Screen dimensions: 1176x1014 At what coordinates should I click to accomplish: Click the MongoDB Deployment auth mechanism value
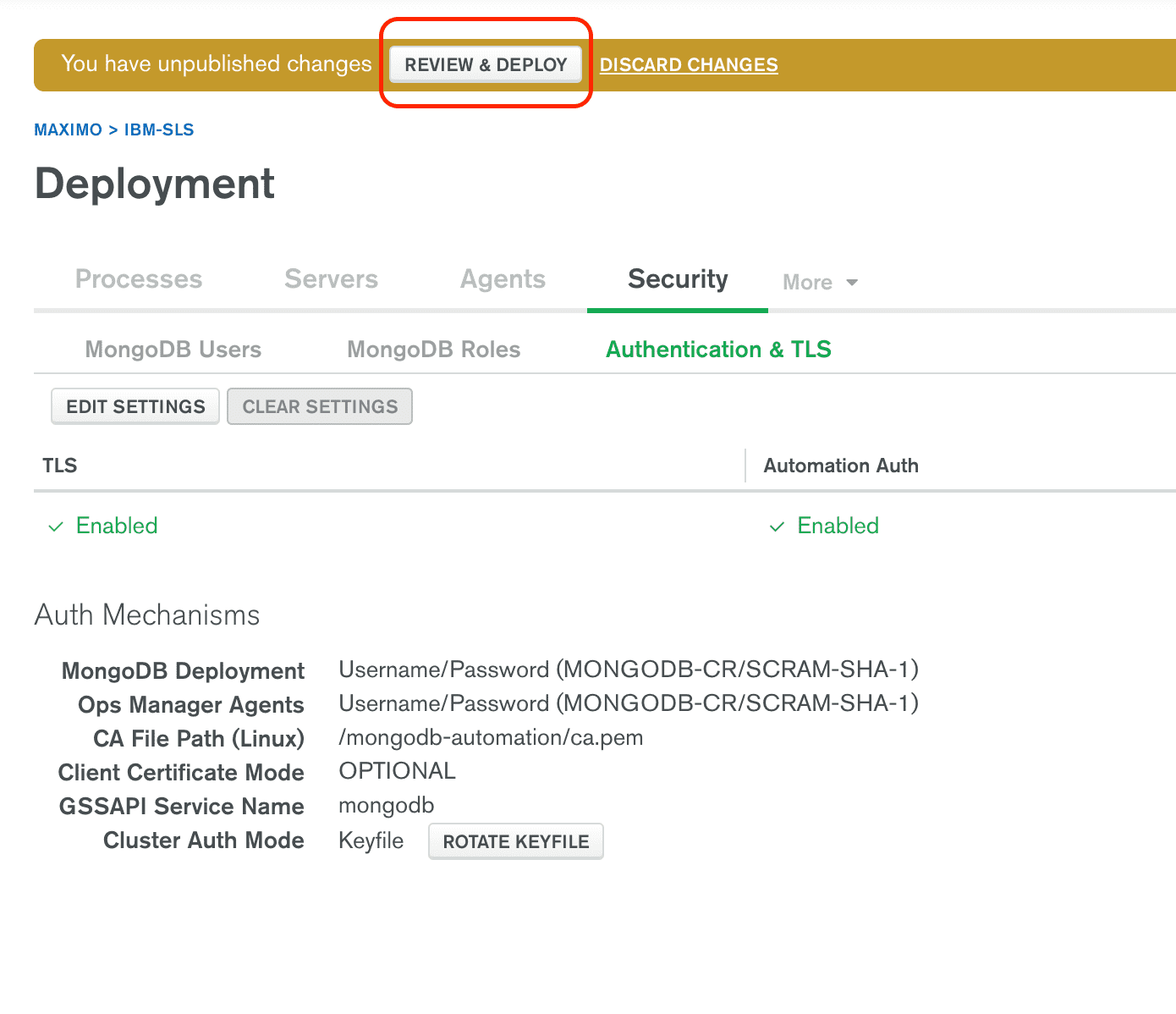click(x=629, y=670)
